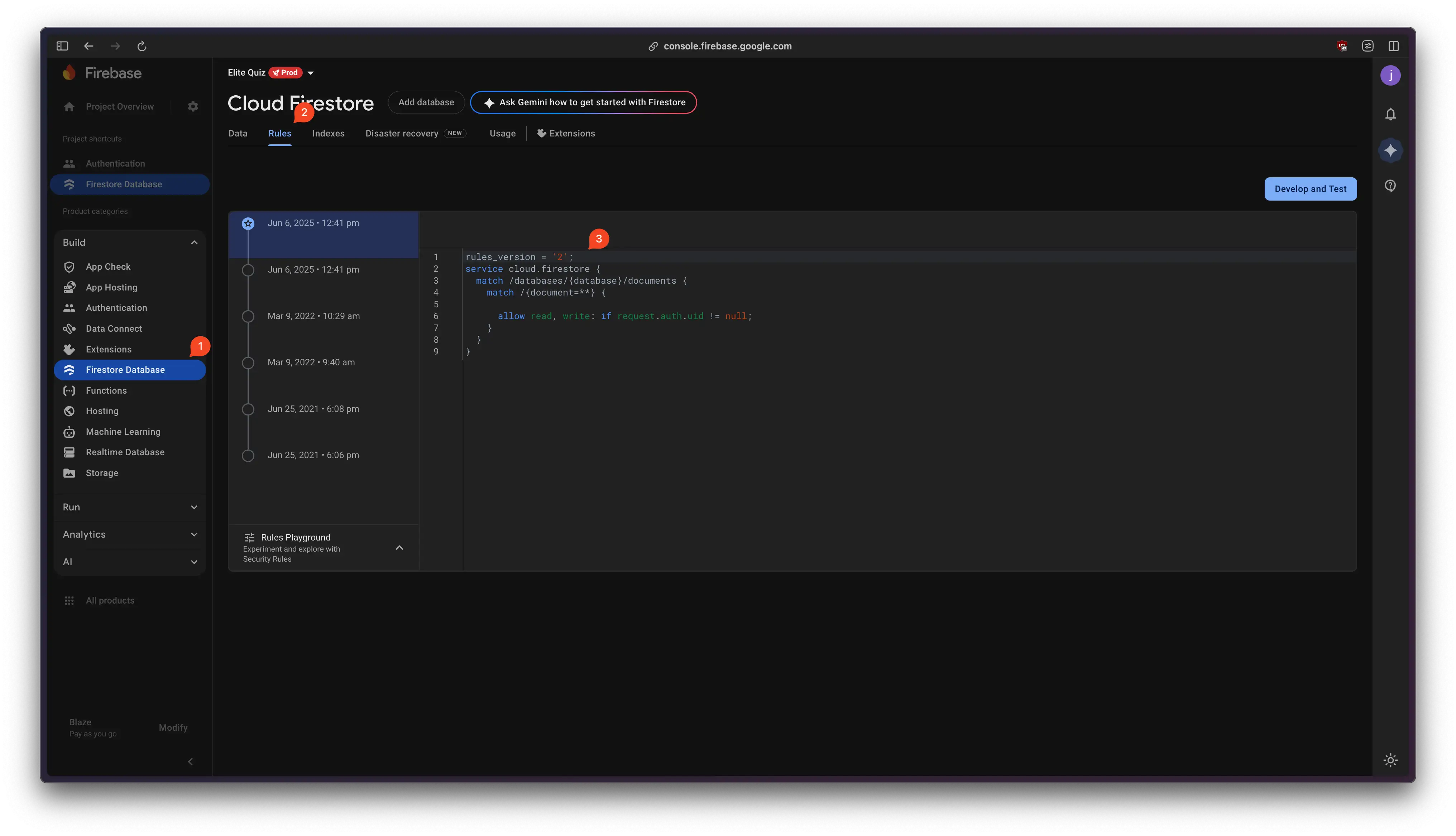The height and width of the screenshot is (836, 1456).
Task: Expand Rules Playground chevron
Action: (x=399, y=548)
